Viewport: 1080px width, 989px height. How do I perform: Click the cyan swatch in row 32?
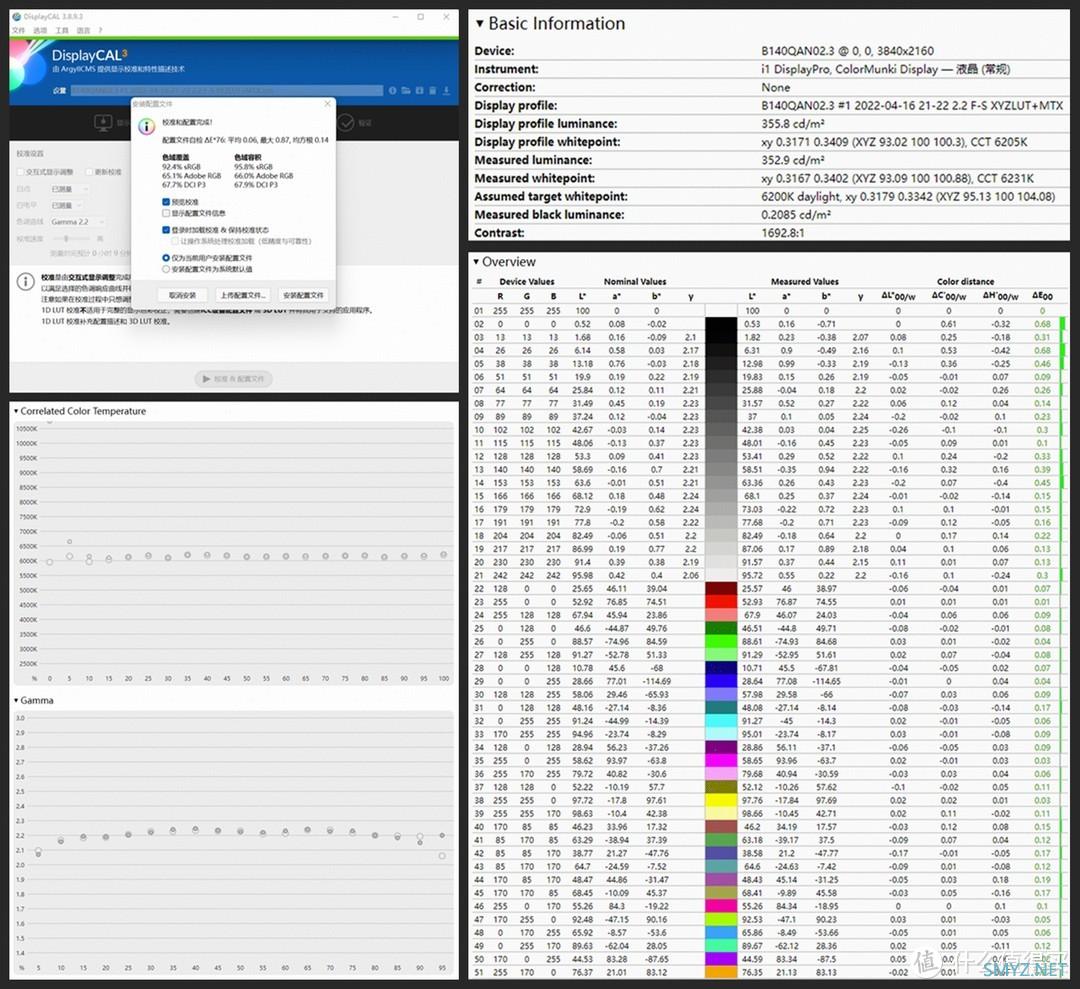[721, 721]
